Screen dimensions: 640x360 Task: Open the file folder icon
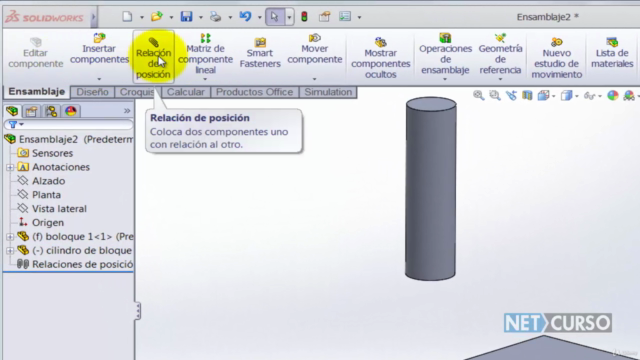pyautogui.click(x=157, y=17)
